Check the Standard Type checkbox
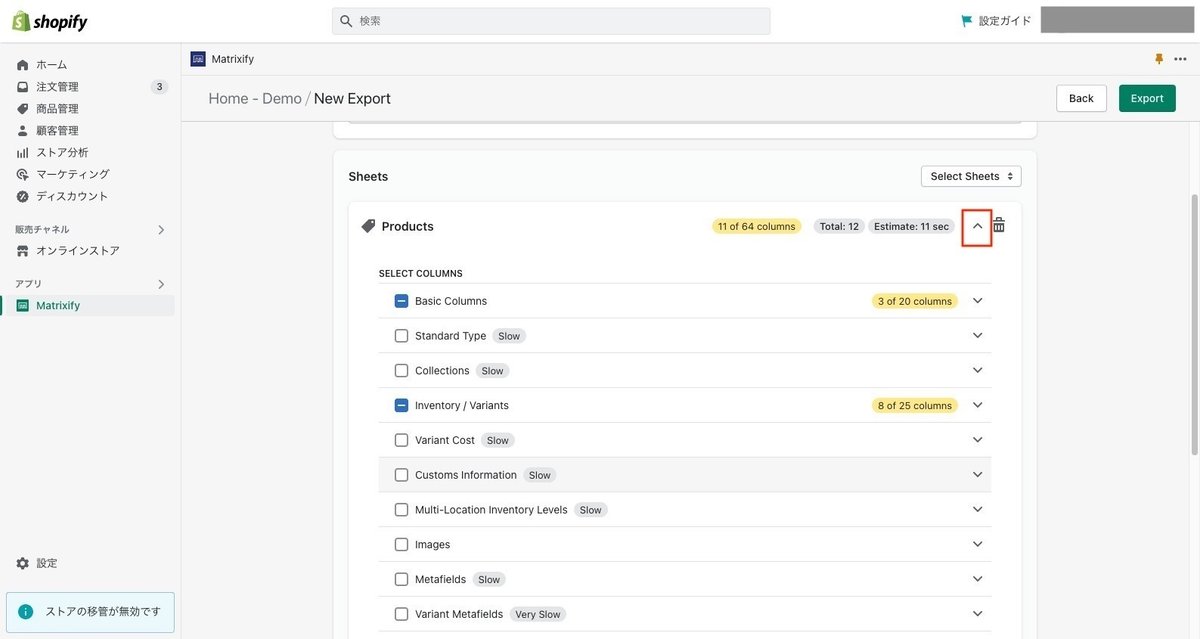This screenshot has width=1200, height=639. click(400, 333)
